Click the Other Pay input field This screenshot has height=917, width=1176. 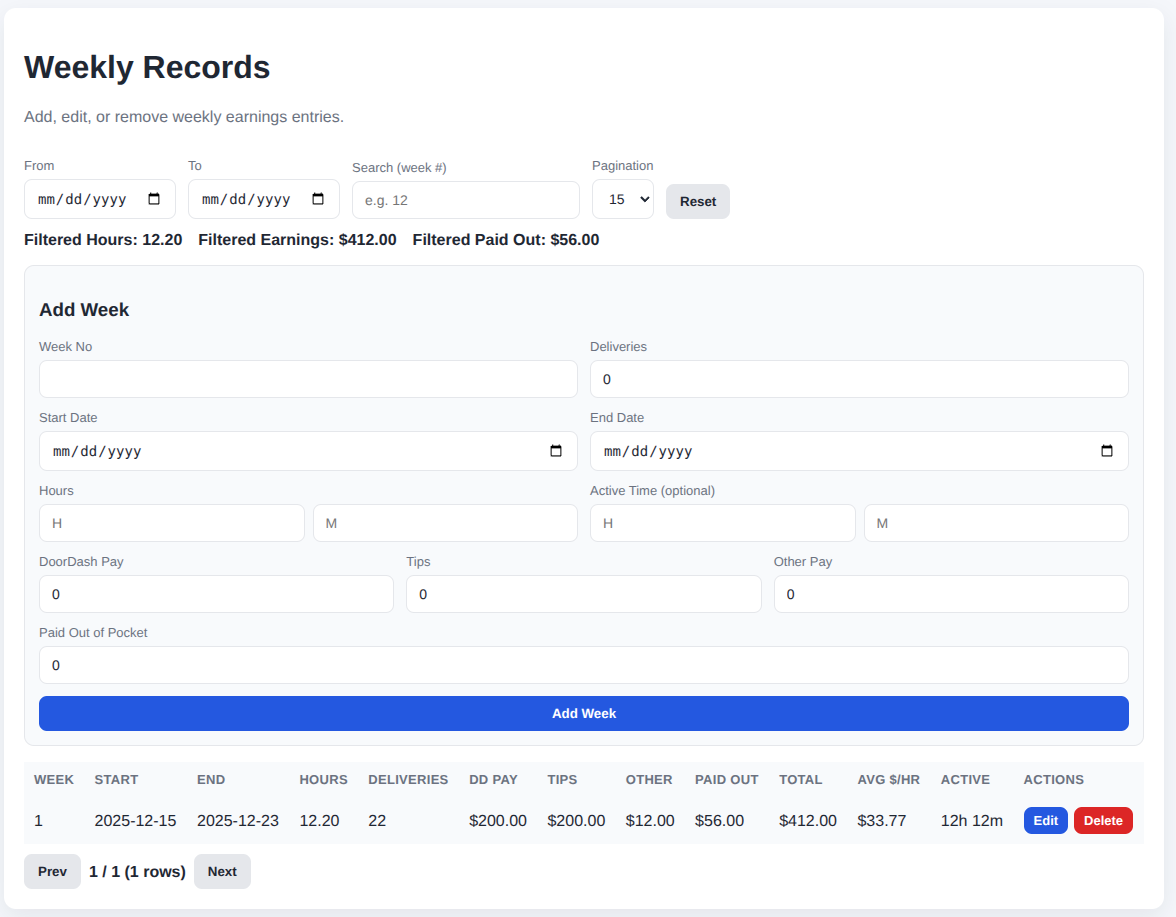tap(950, 594)
